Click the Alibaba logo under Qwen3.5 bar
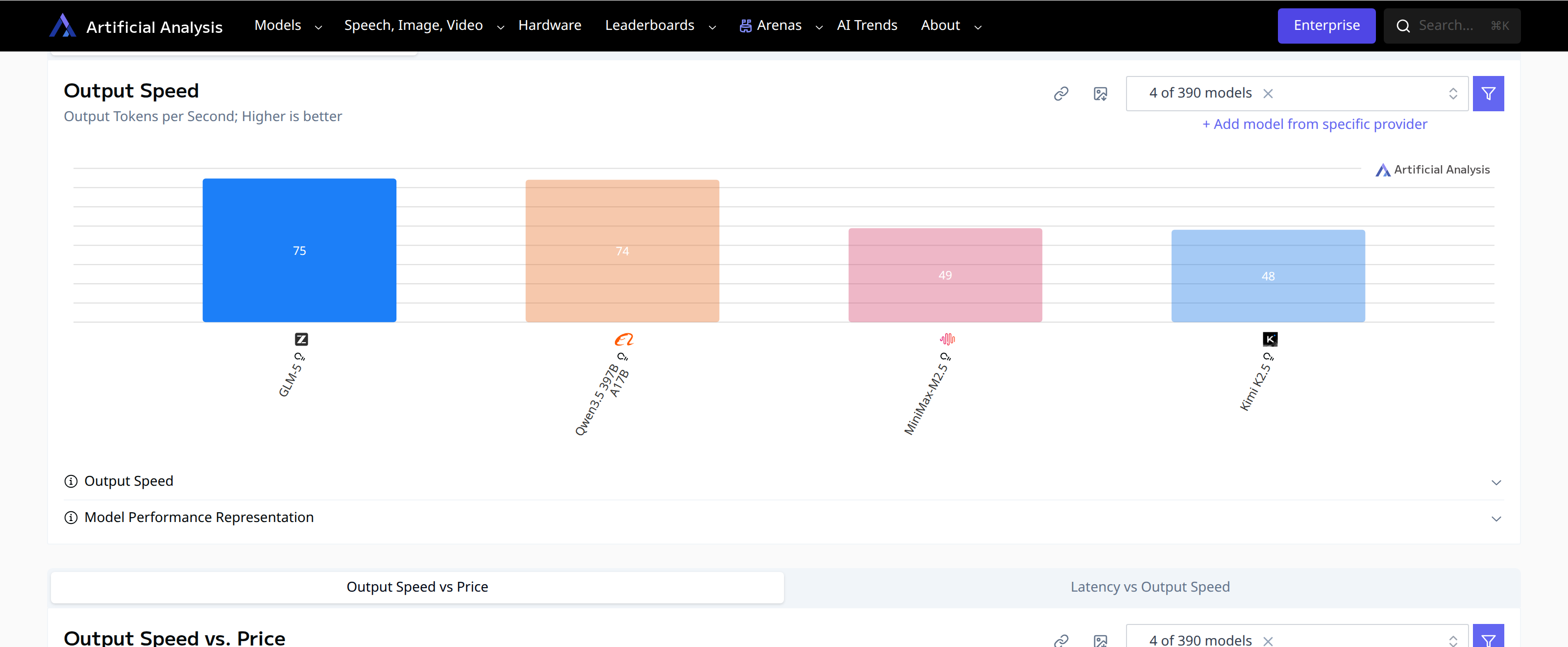 [624, 339]
